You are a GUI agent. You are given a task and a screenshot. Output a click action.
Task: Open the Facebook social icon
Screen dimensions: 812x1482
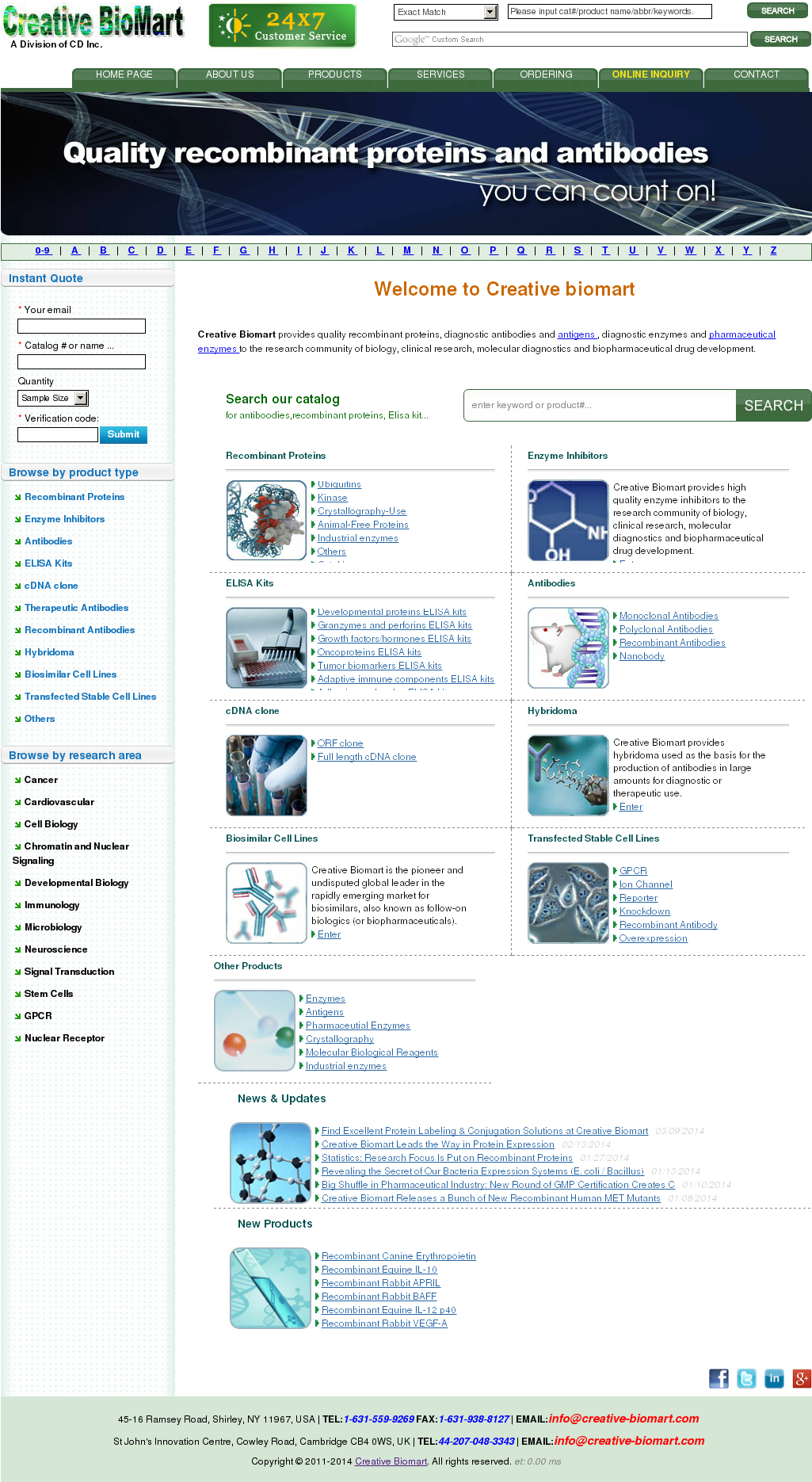(x=719, y=1378)
